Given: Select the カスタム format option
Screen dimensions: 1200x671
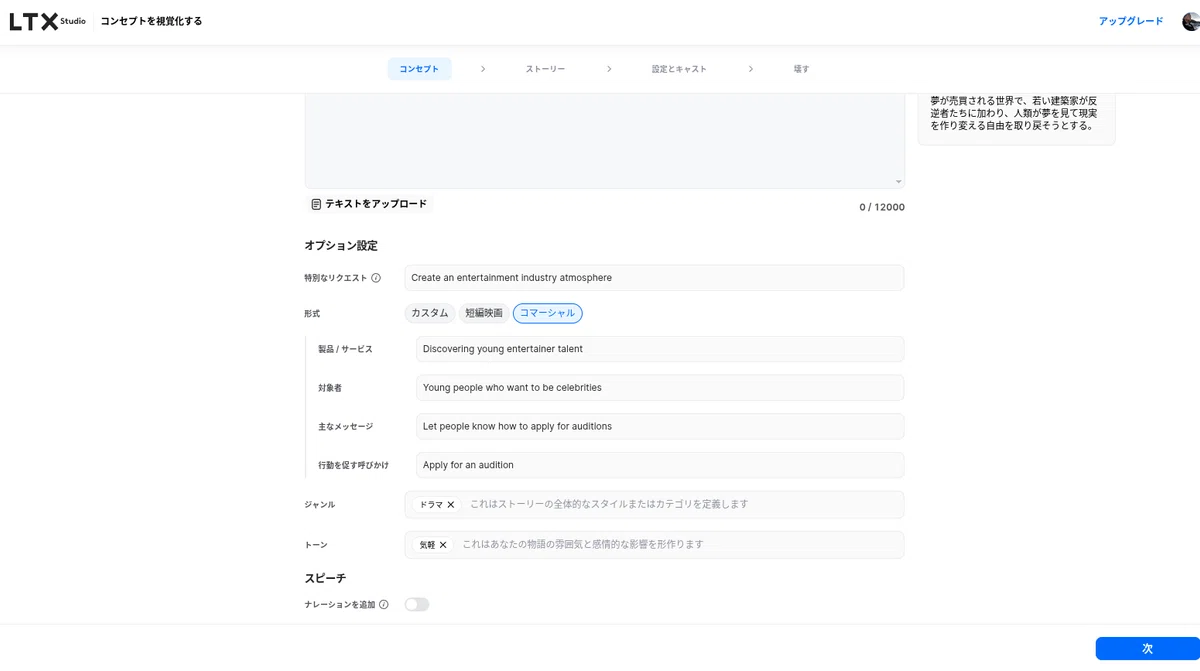Looking at the screenshot, I should pyautogui.click(x=430, y=313).
